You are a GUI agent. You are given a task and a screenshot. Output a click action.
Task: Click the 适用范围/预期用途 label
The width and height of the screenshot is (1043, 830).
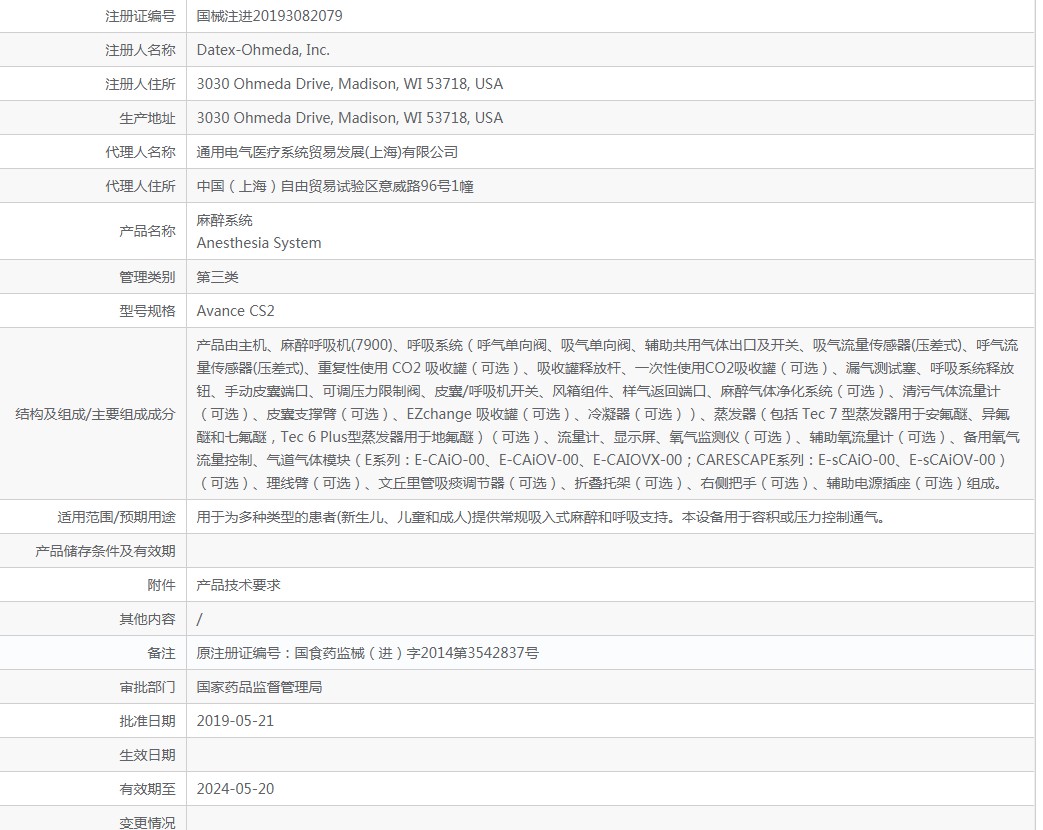click(x=116, y=517)
